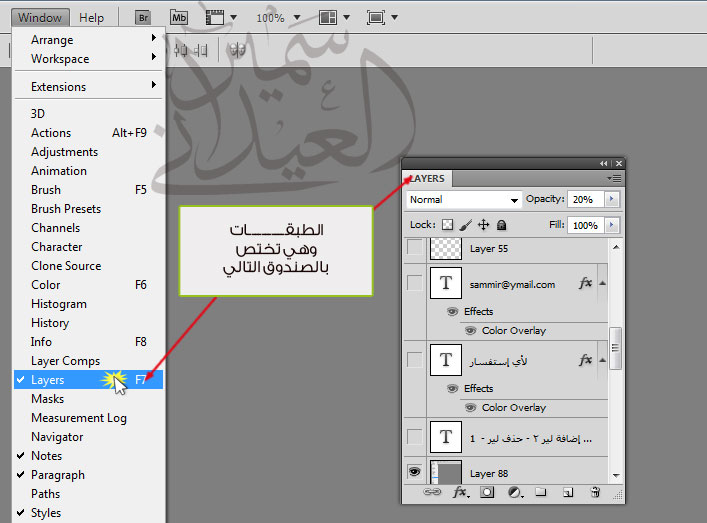Open the Opacity slider arrow

(612, 199)
